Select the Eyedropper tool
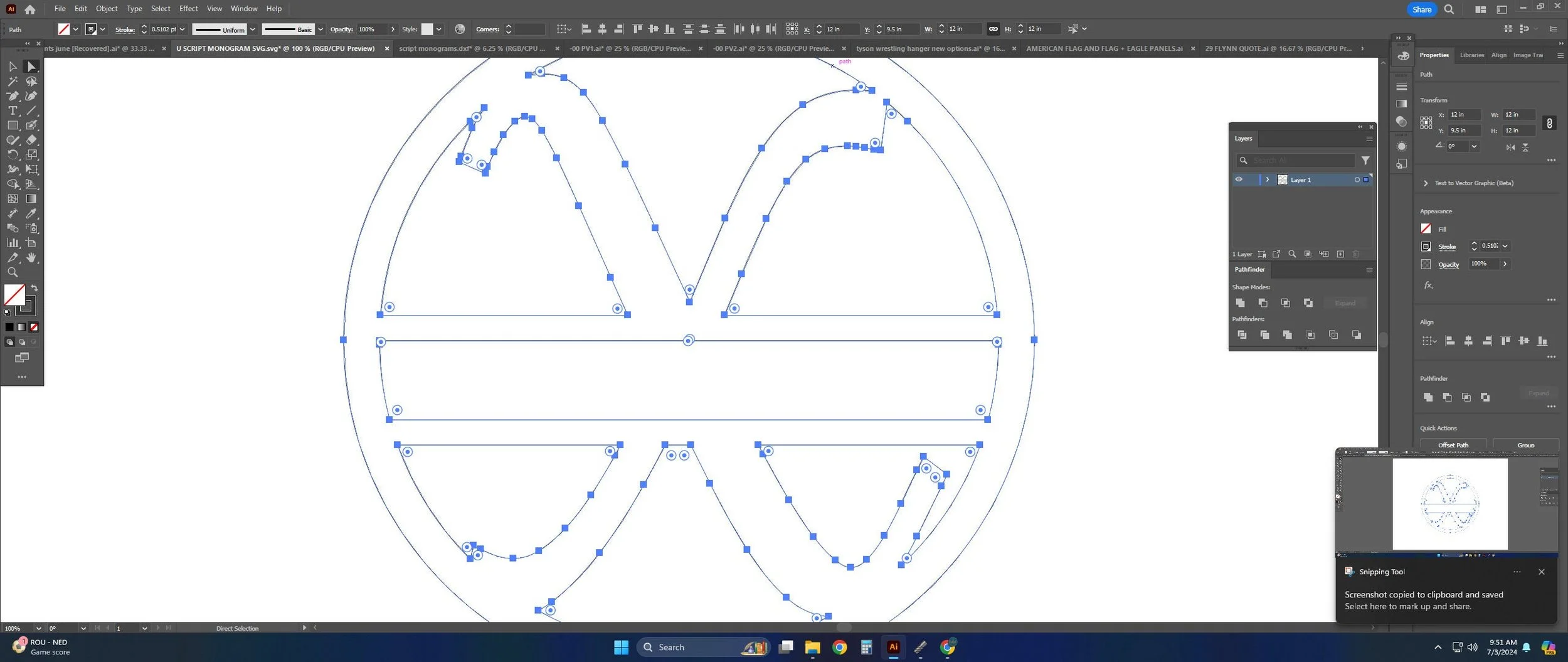 point(31,213)
